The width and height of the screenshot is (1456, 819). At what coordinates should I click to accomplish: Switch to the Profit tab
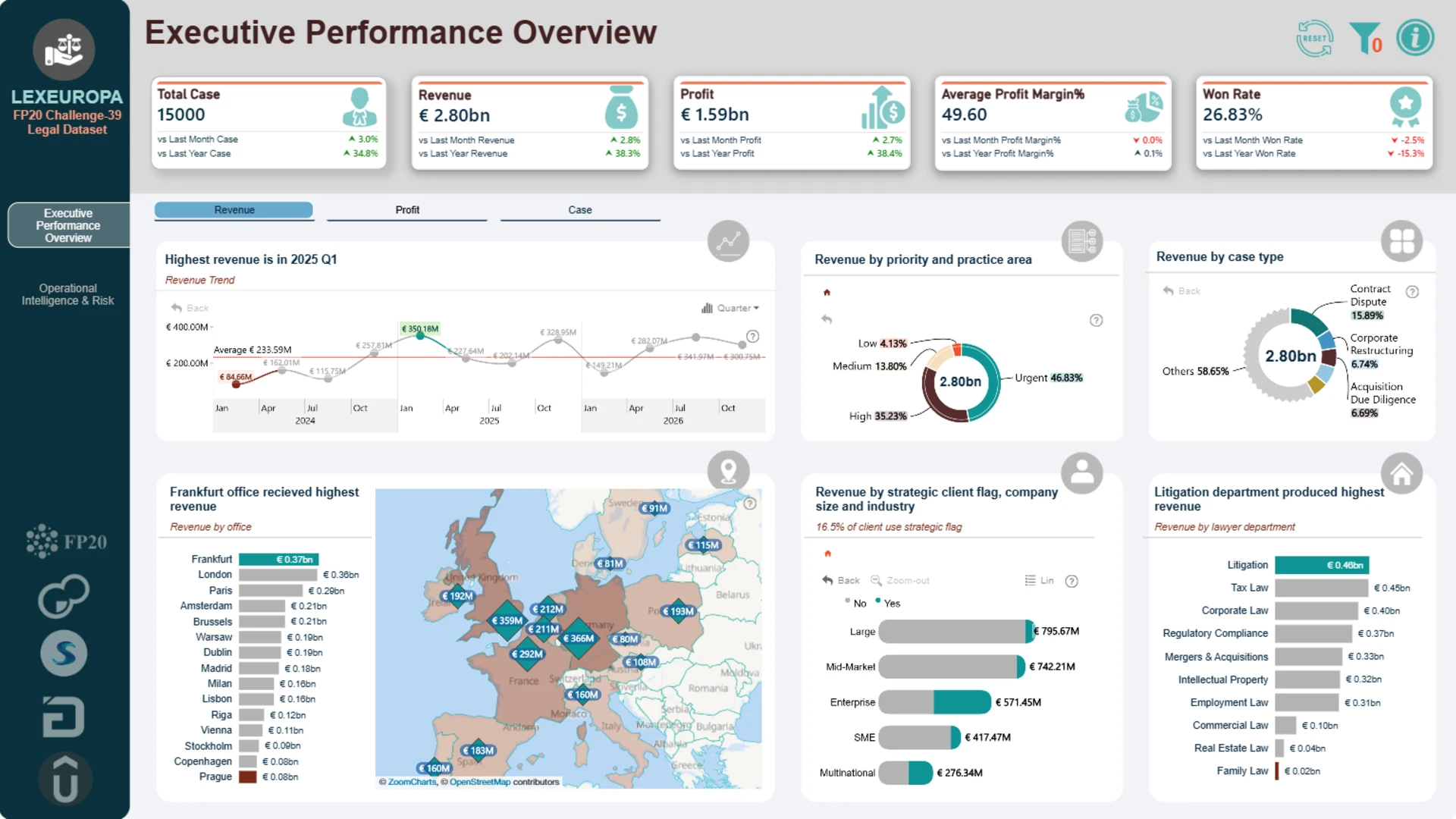point(407,210)
